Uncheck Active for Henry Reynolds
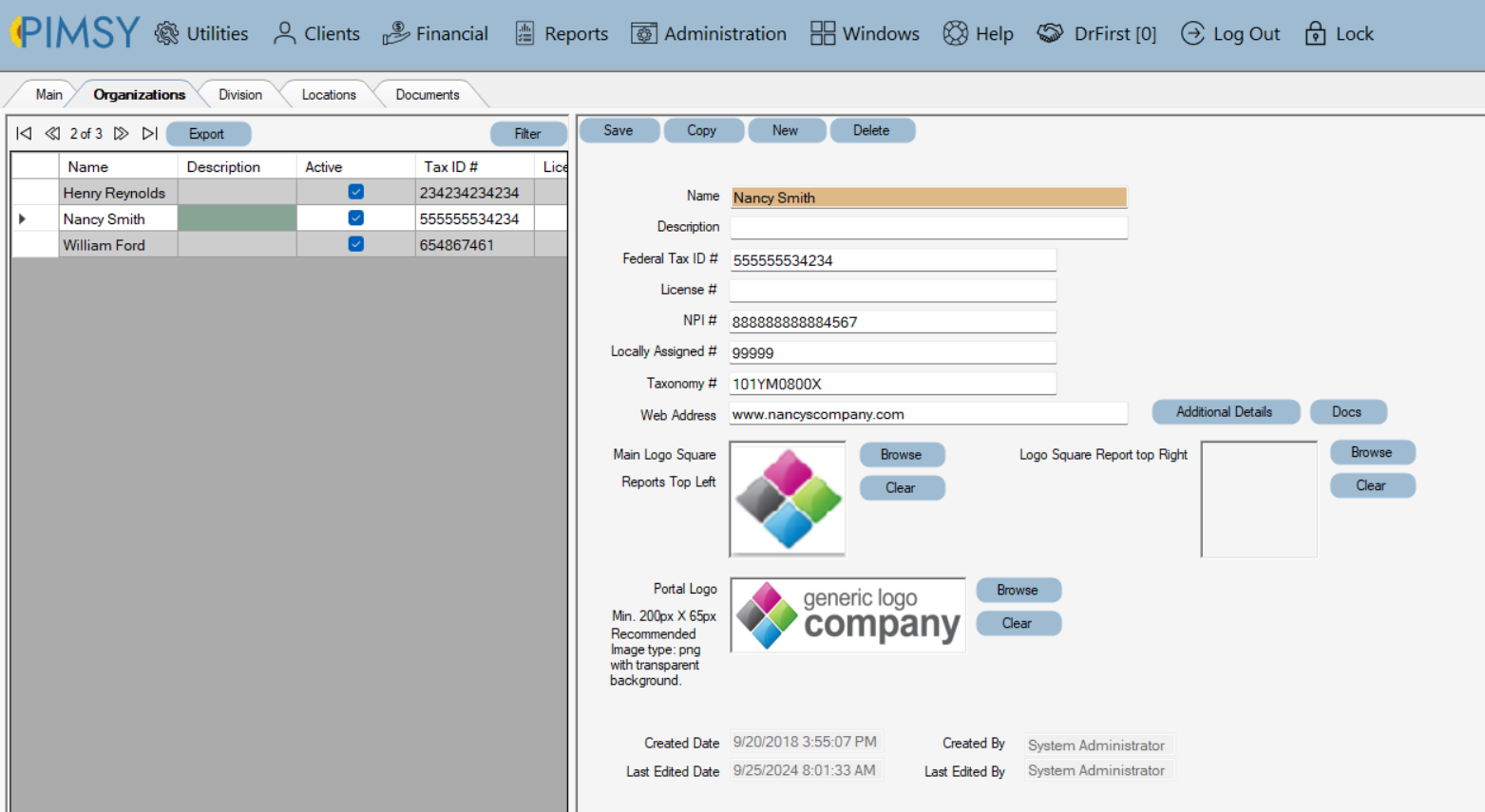The image size is (1485, 812). 355,191
